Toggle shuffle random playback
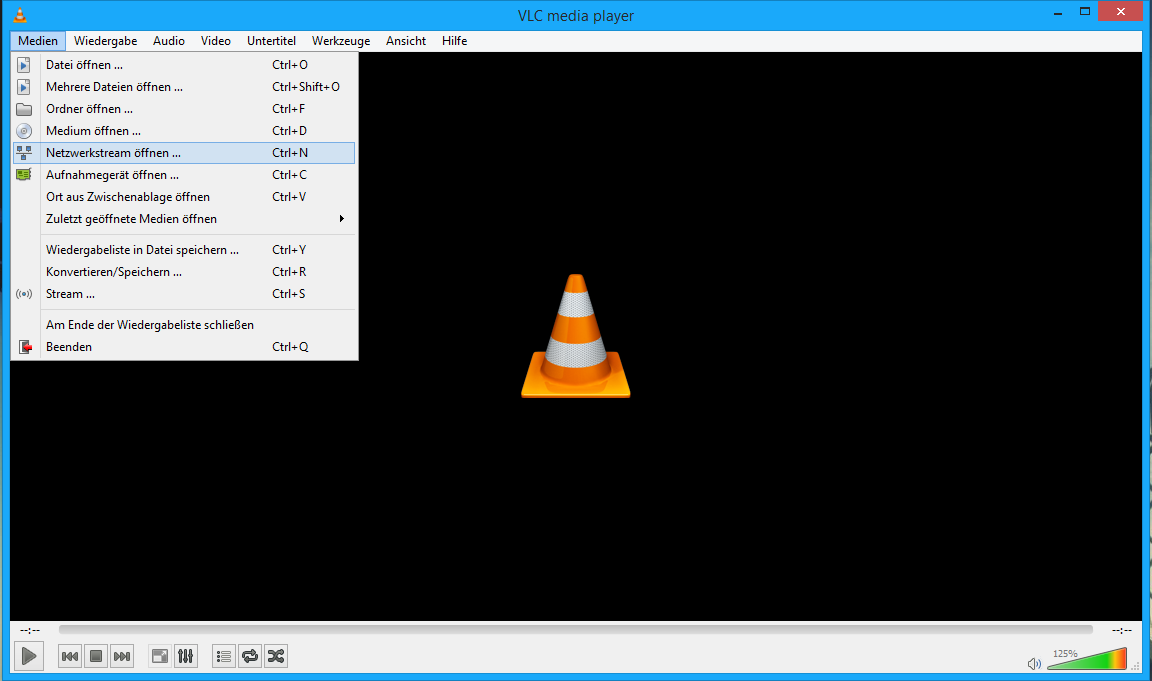Screen dimensions: 1152x681 coord(276,656)
